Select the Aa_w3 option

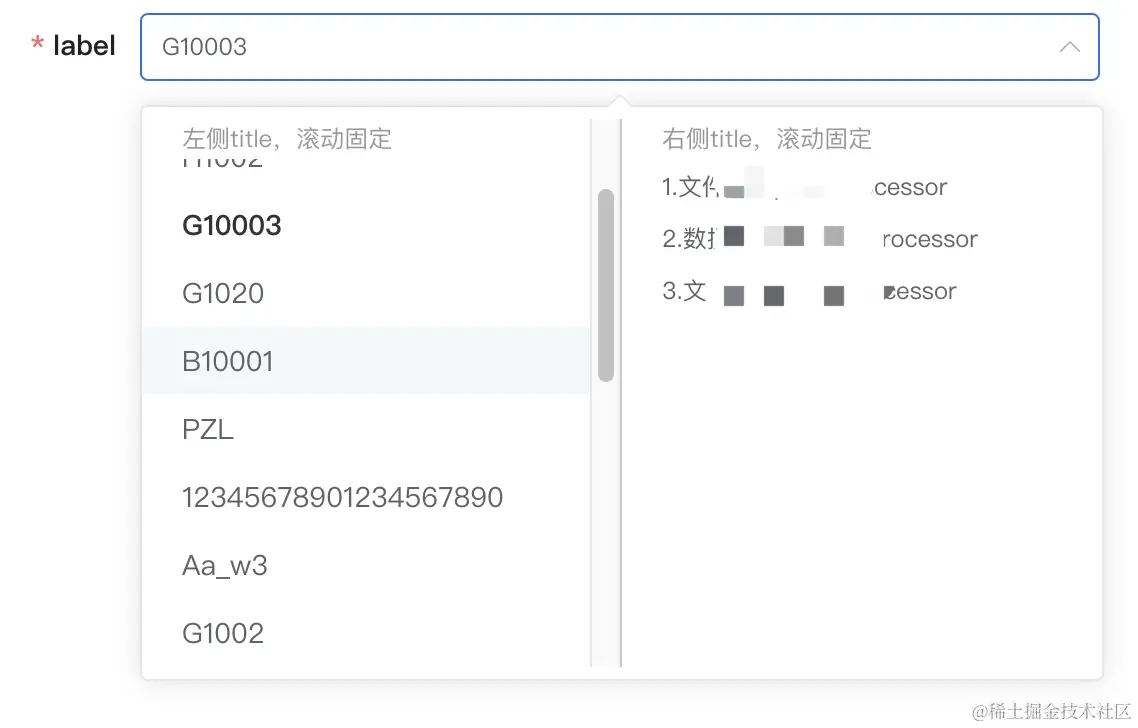367,565
